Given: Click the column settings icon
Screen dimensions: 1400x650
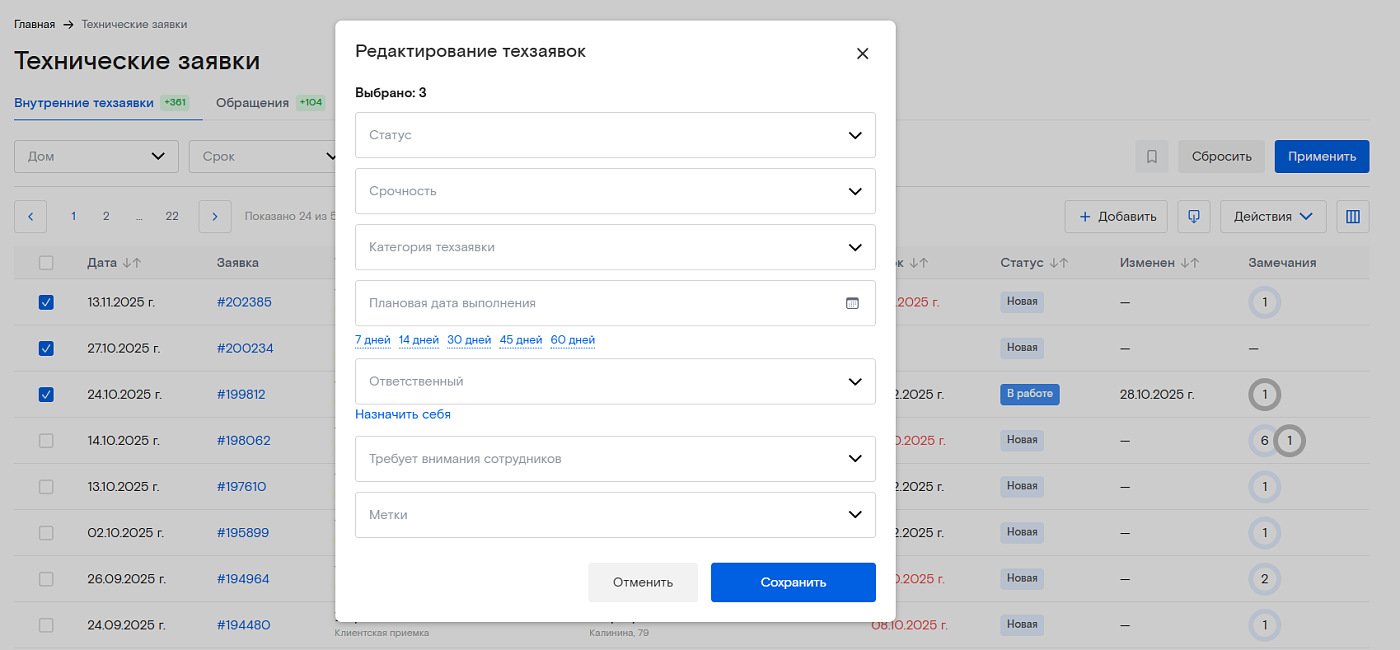Looking at the screenshot, I should click(x=1352, y=217).
